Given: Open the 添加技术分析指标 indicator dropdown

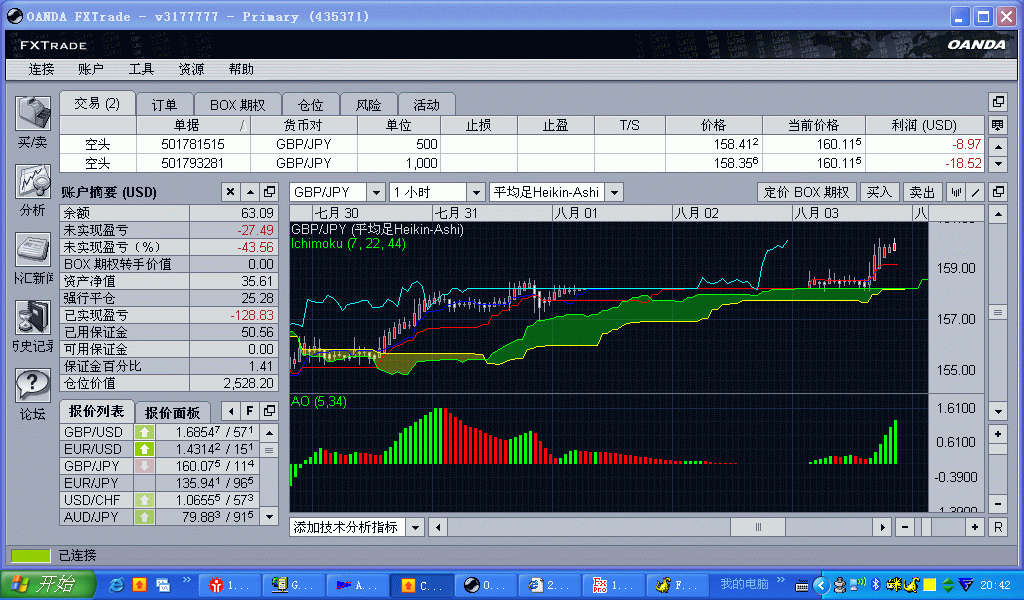Looking at the screenshot, I should click(x=415, y=528).
